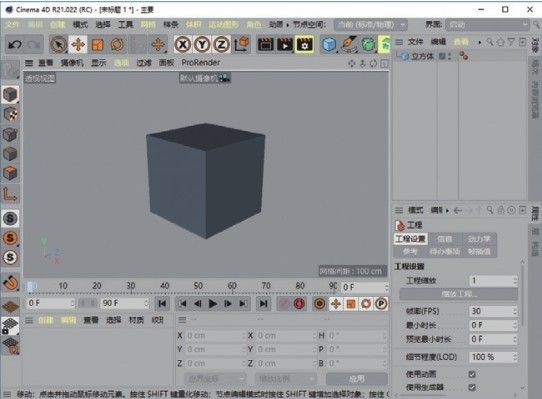Toggle the 使用动画 checkbox
Viewport: 542px width, 399px height.
472,374
